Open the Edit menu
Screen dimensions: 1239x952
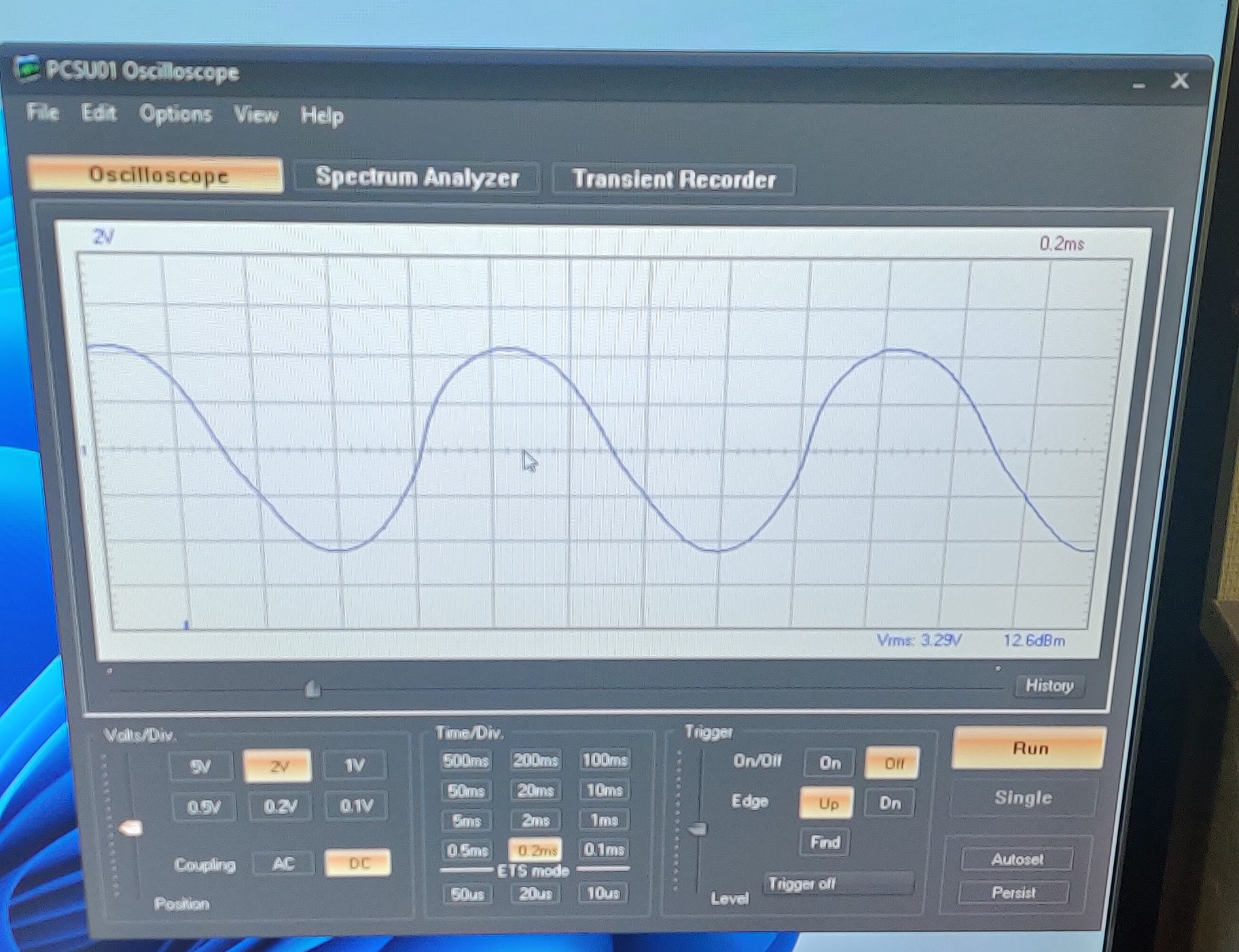98,113
